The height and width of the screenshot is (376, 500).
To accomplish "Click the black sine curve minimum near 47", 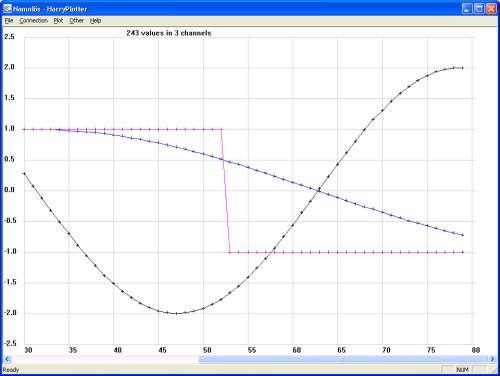I will tap(176, 313).
